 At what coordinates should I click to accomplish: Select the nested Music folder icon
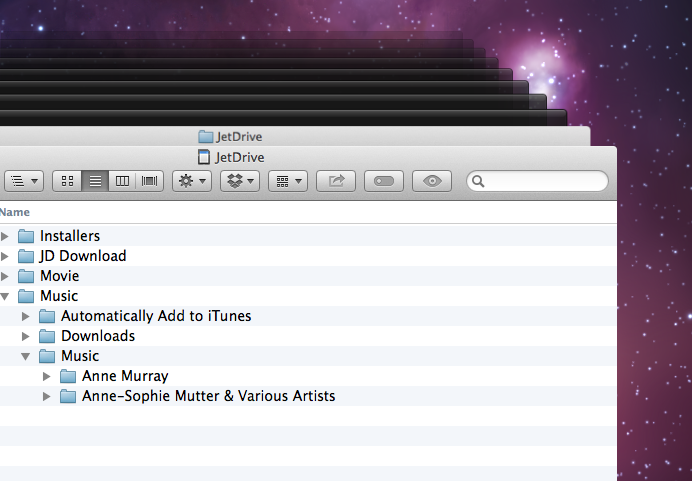[x=47, y=356]
